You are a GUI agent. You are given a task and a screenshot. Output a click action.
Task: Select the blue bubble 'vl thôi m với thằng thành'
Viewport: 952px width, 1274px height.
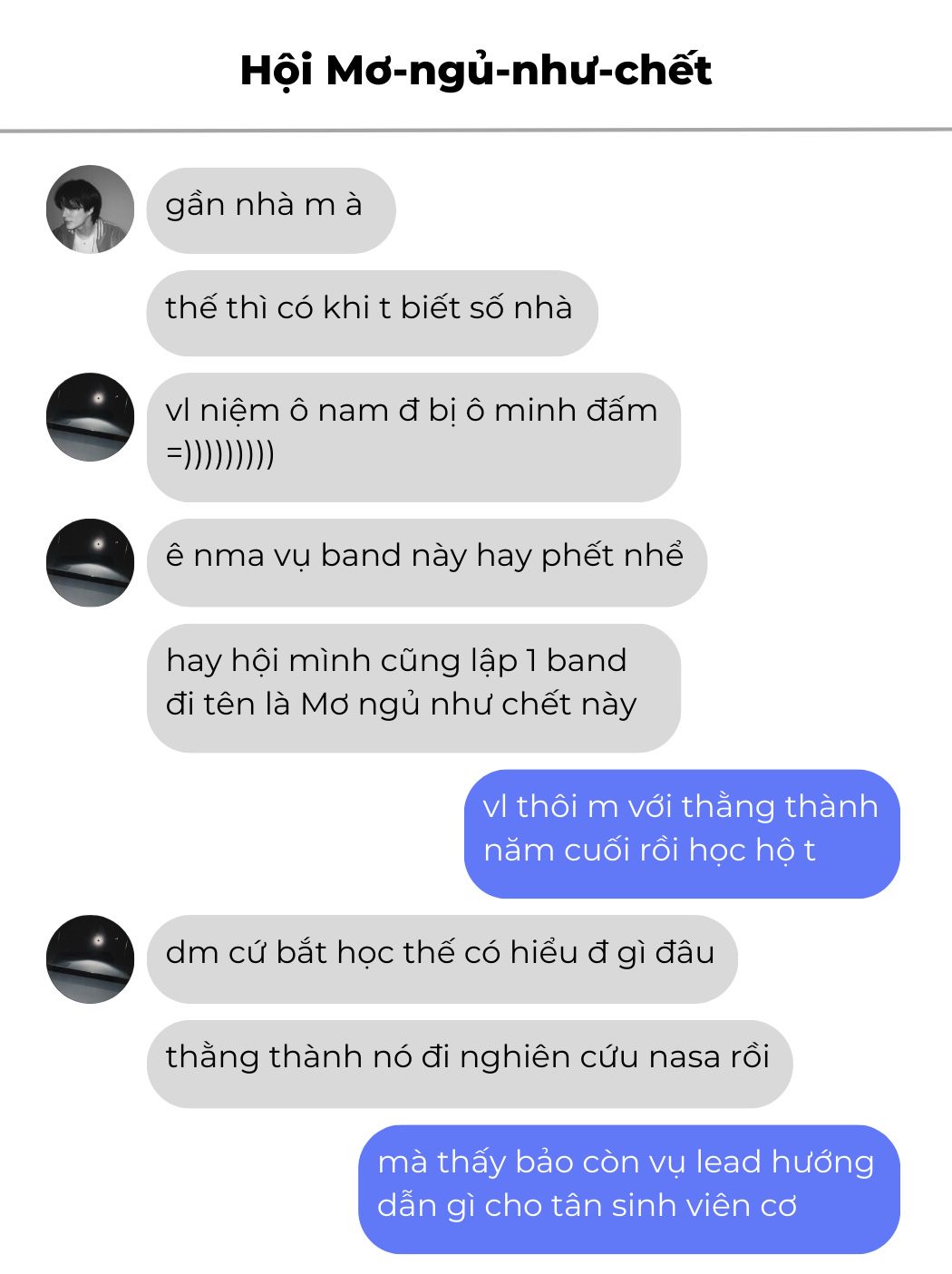tap(682, 834)
